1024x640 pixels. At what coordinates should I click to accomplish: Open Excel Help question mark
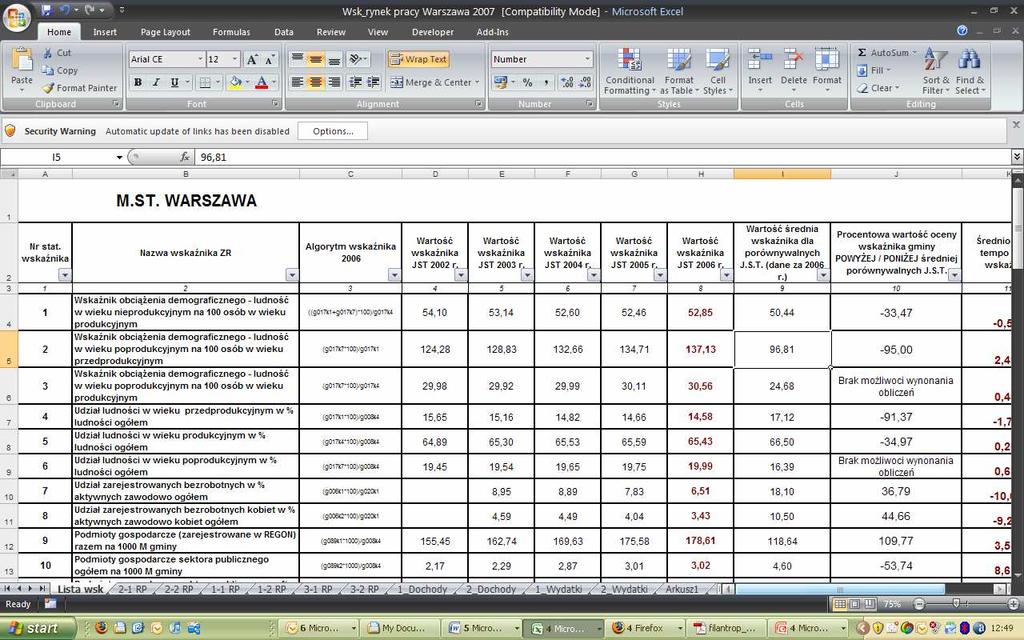click(961, 31)
